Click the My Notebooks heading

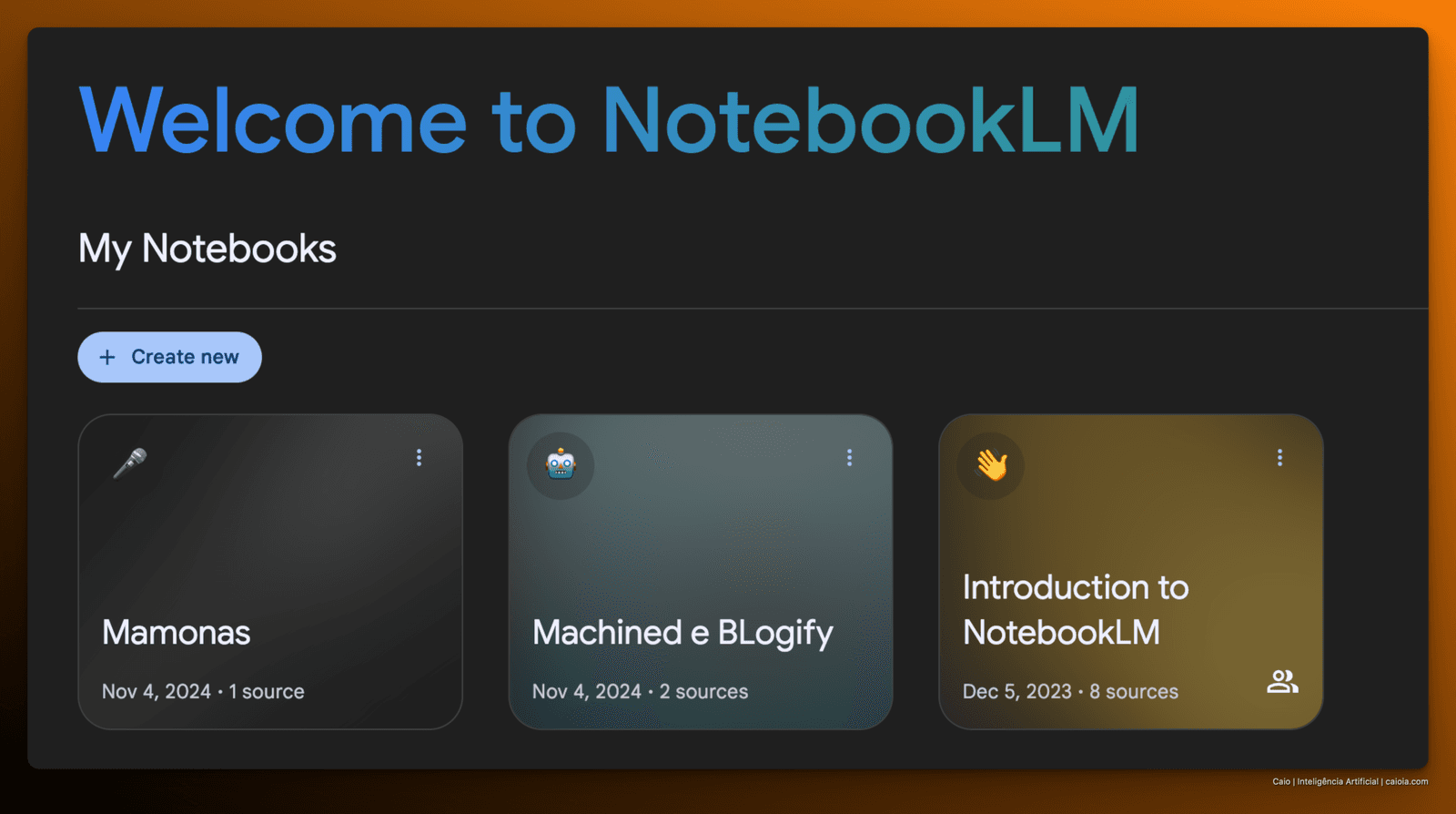click(207, 249)
